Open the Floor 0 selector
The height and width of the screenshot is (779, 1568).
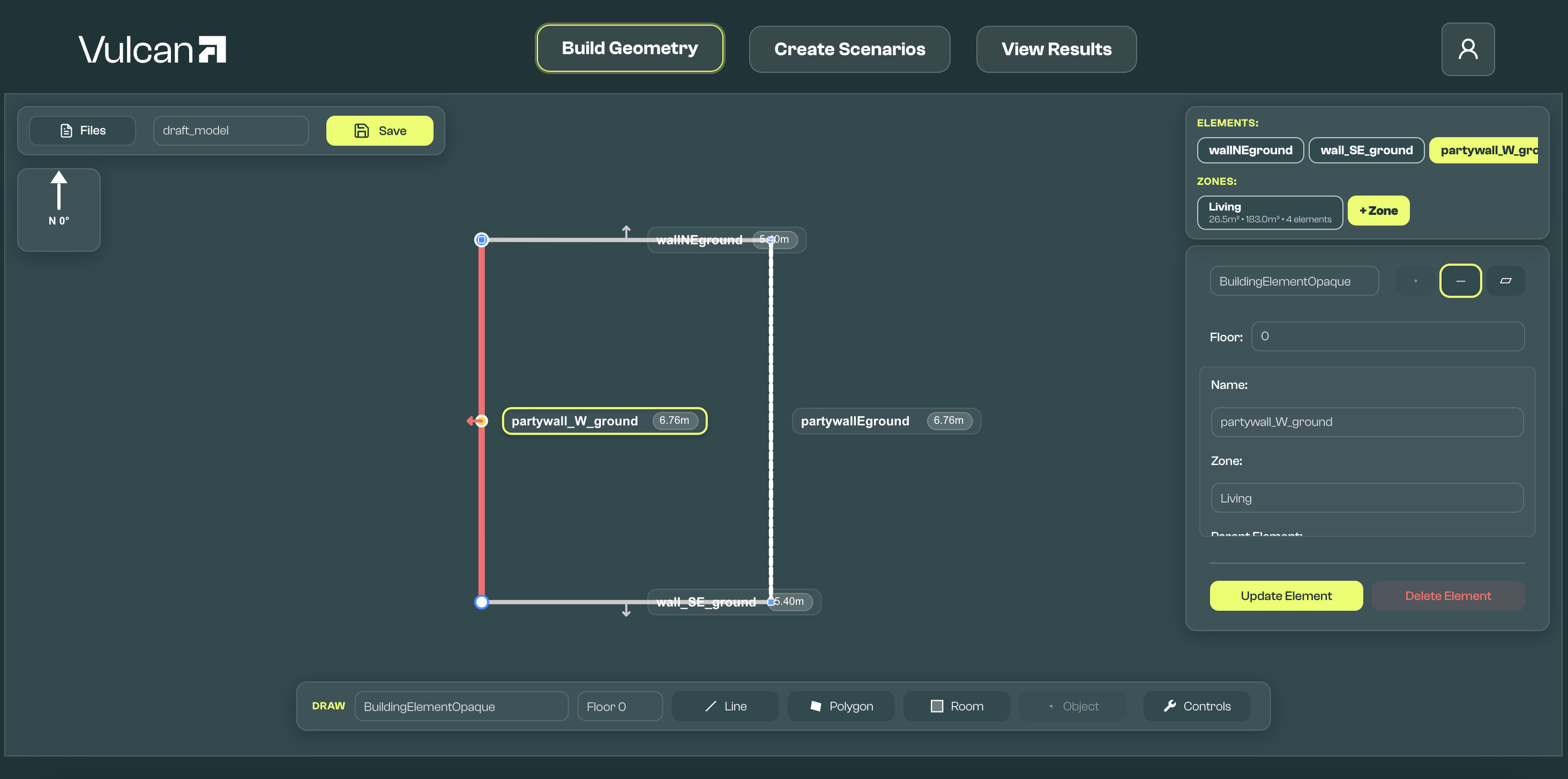(x=619, y=706)
